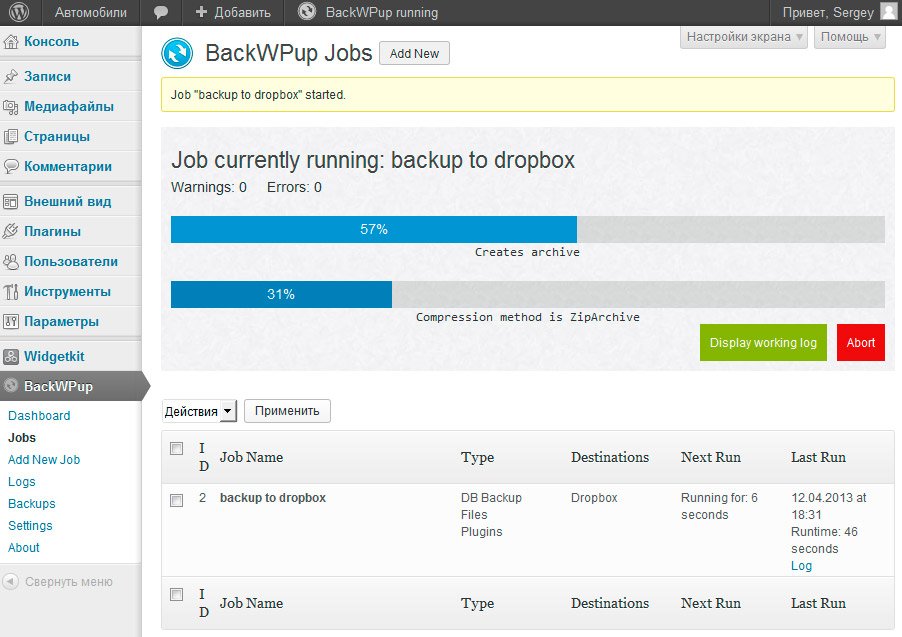Image resolution: width=902 pixels, height=637 pixels.
Task: Click the Комментарии speech bubble icon
Action: (11, 166)
